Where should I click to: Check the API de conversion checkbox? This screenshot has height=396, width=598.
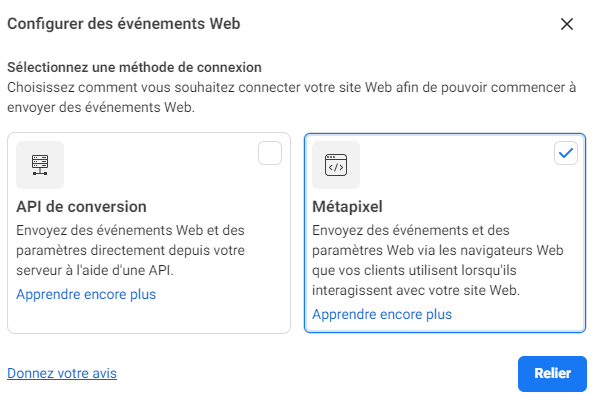click(270, 153)
